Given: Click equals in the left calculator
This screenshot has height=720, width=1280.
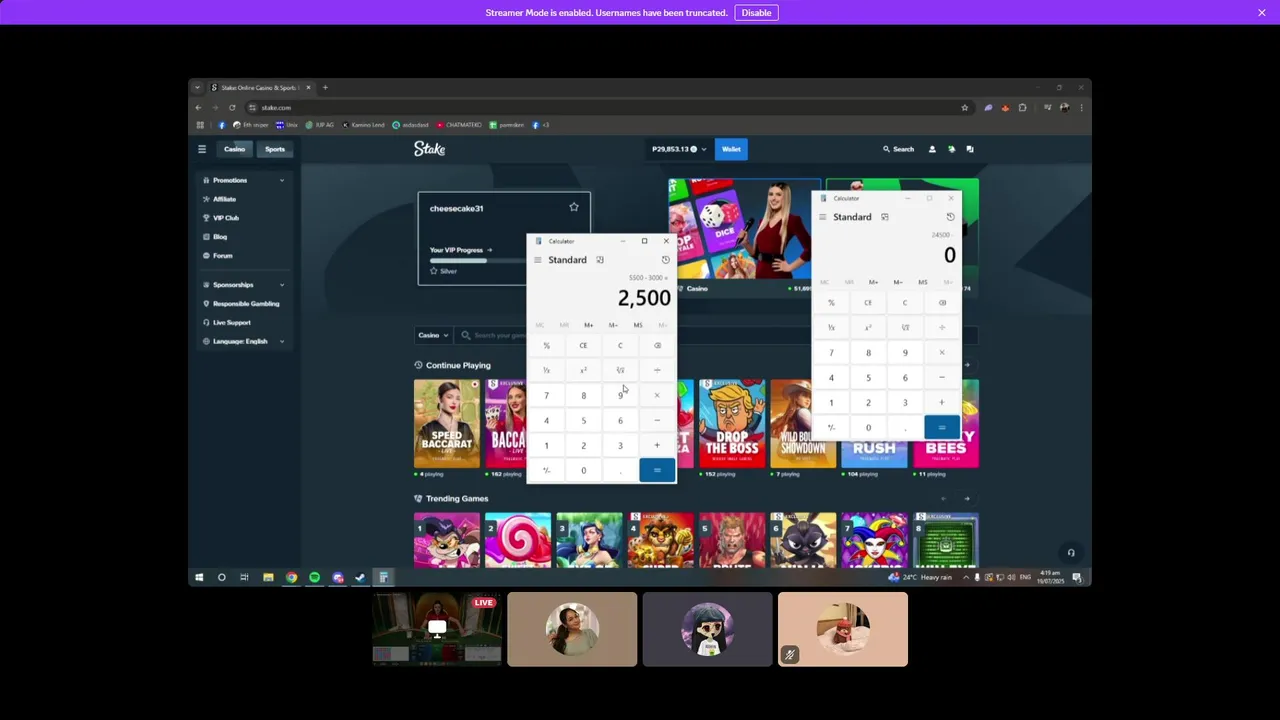Looking at the screenshot, I should (657, 470).
